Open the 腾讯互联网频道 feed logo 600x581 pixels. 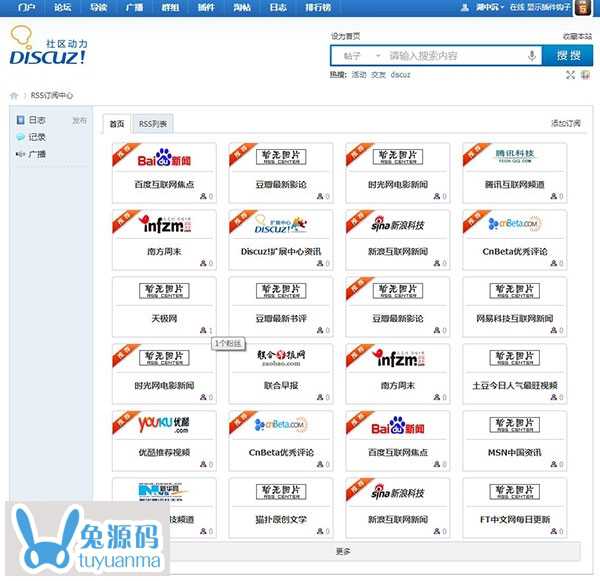515,156
